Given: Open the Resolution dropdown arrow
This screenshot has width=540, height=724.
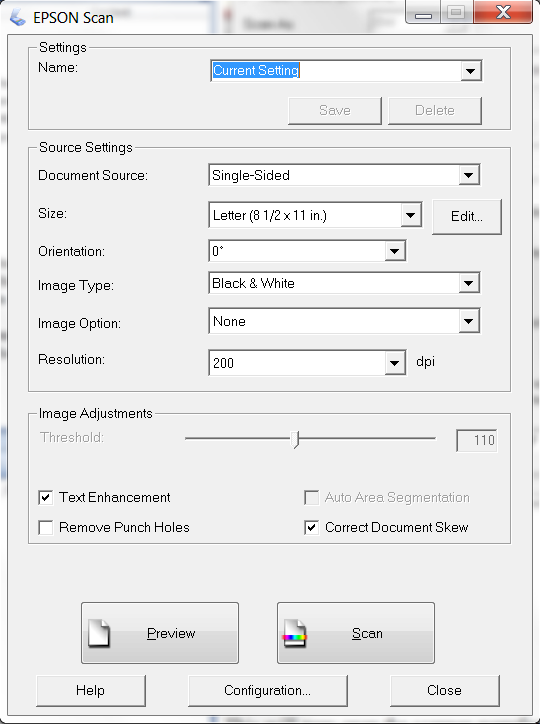Looking at the screenshot, I should (395, 363).
